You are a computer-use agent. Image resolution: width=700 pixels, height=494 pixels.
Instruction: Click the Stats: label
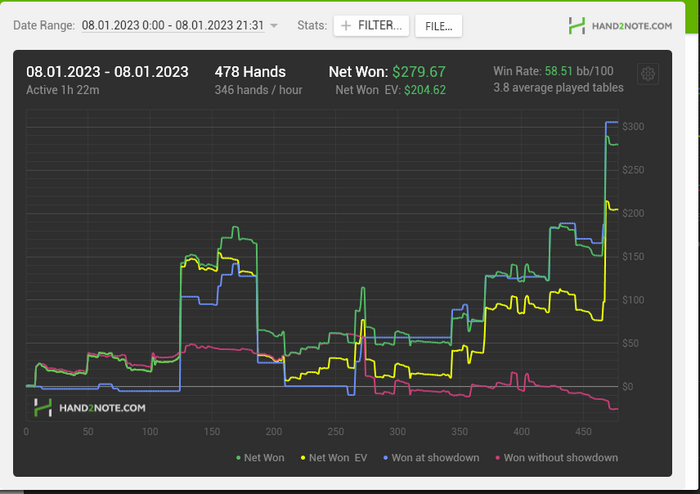click(x=312, y=25)
